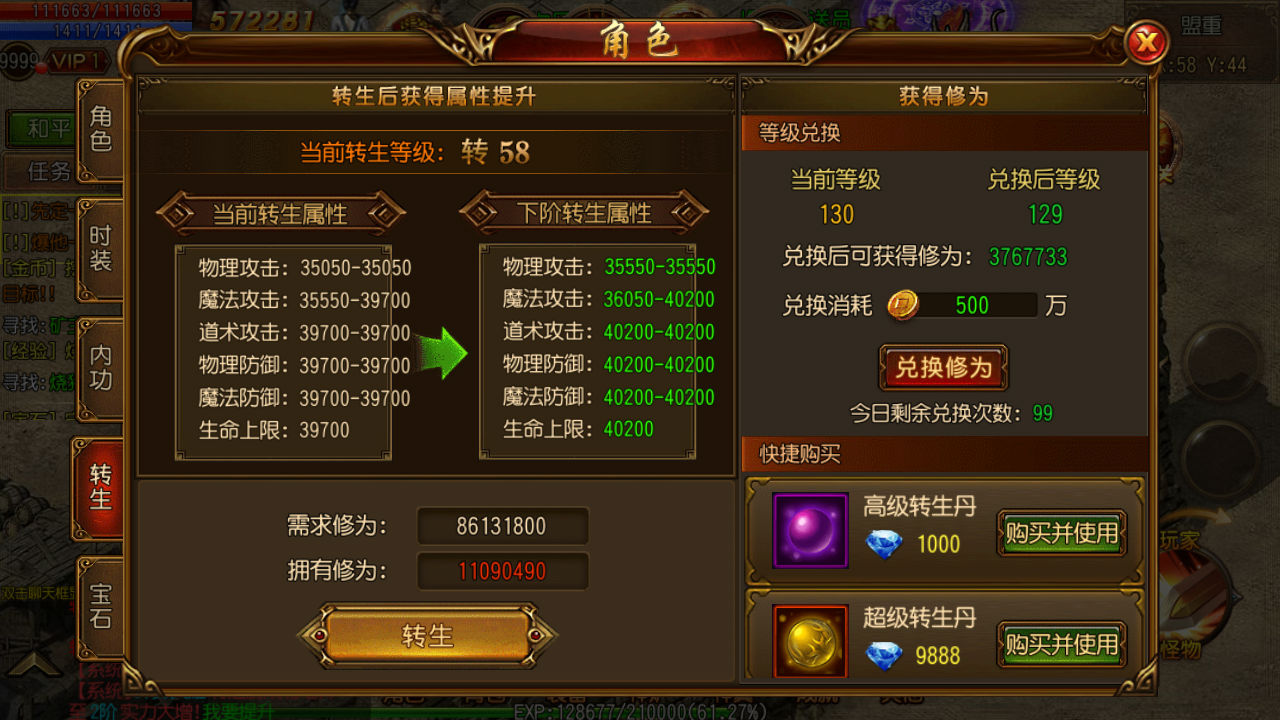Select the 宝石 side tab

point(101,607)
